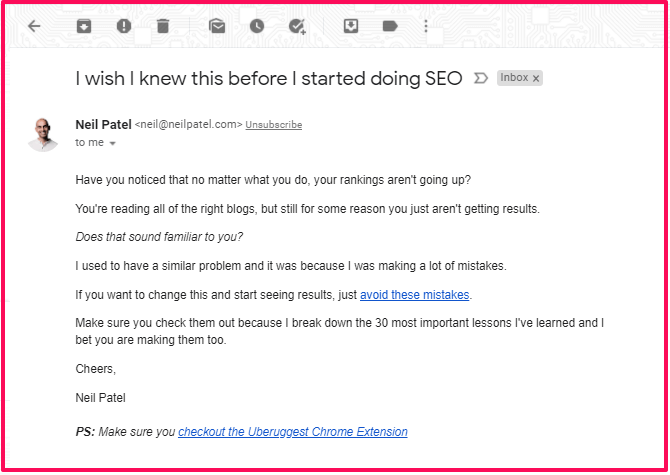Delete the email with trash icon
The image size is (670, 475).
tap(163, 27)
